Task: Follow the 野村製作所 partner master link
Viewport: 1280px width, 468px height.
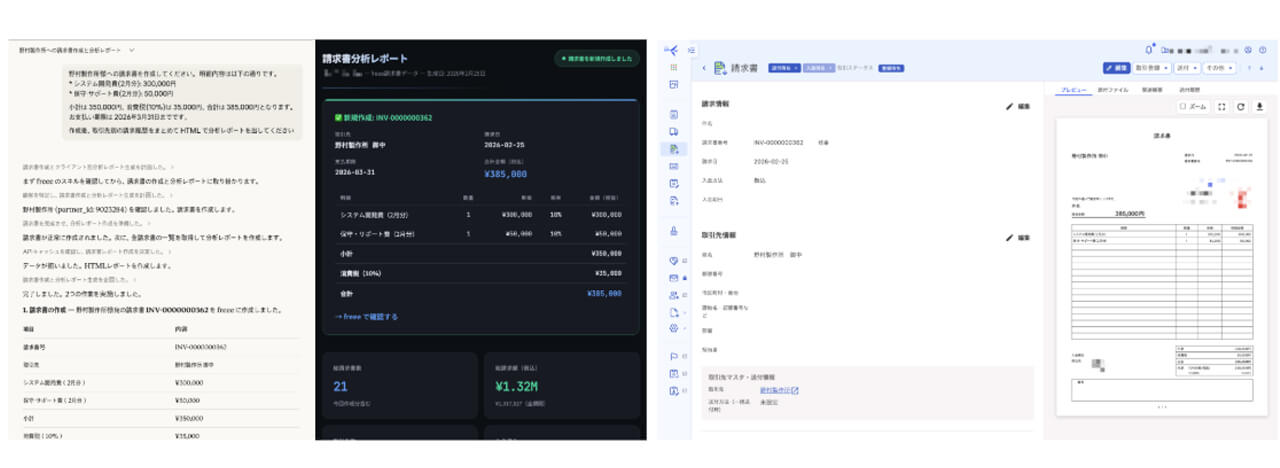Action: [778, 390]
